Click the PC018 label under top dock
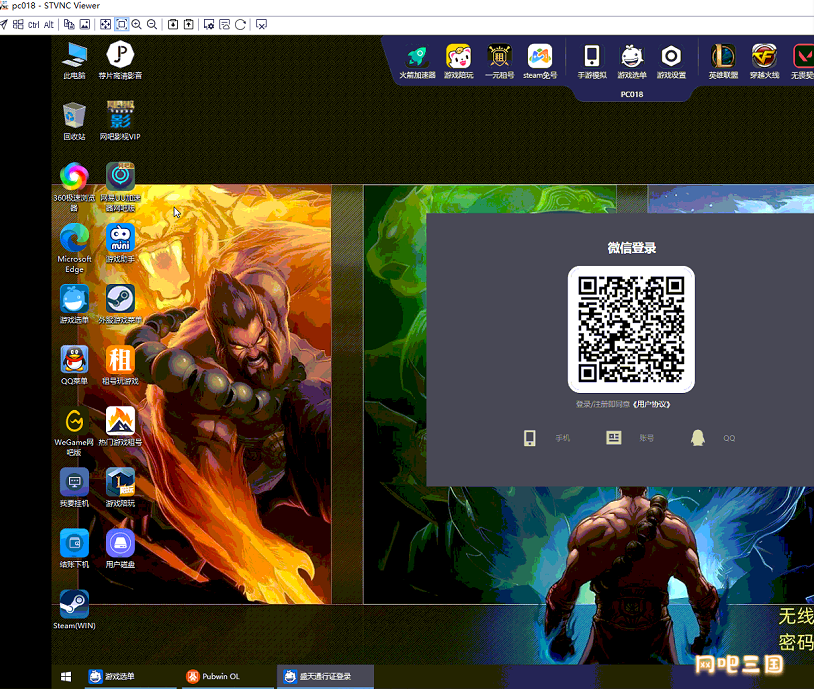Screen dimensions: 814x689 point(632,94)
